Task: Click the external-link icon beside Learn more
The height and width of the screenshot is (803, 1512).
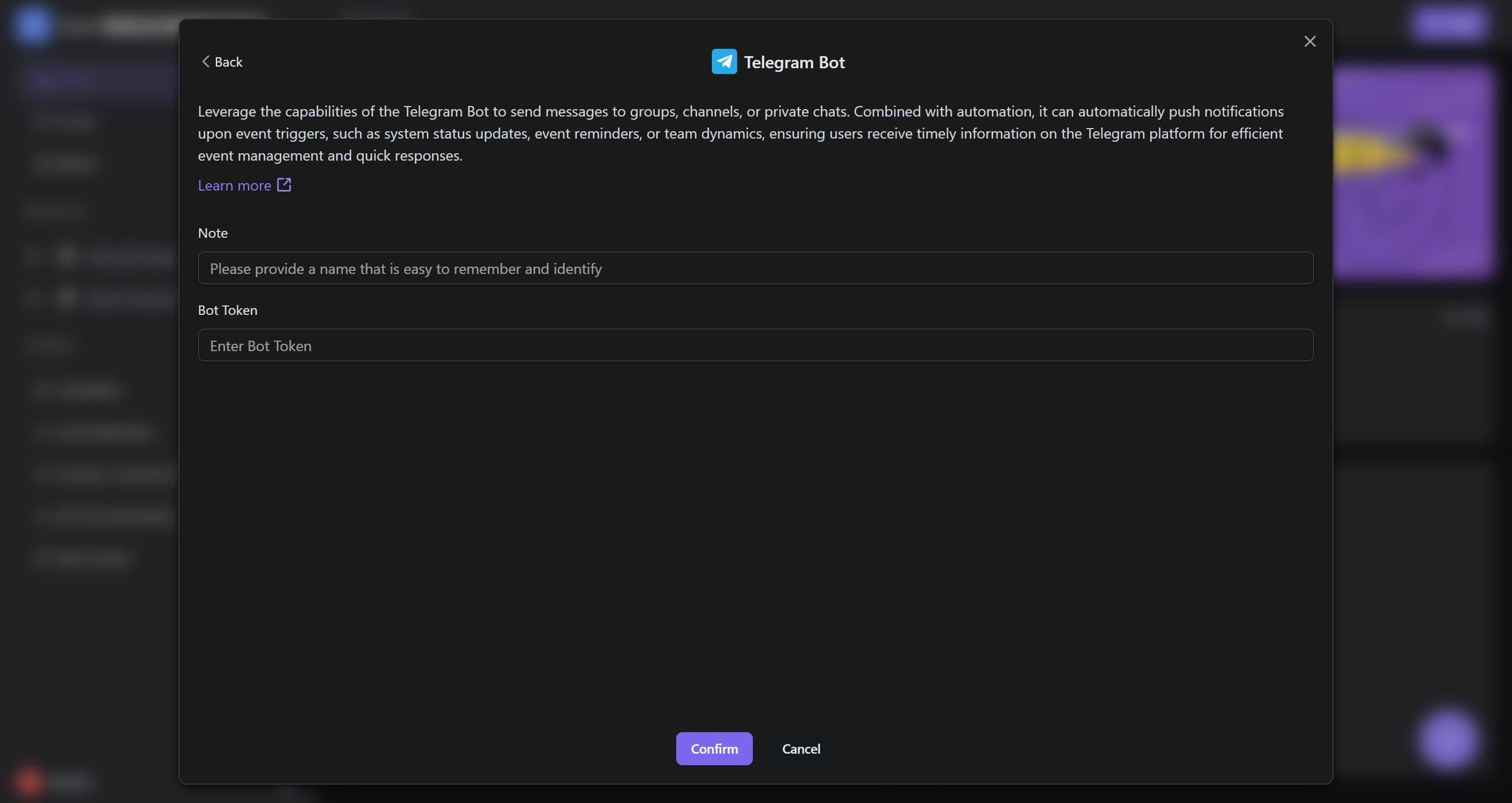Action: coord(283,184)
